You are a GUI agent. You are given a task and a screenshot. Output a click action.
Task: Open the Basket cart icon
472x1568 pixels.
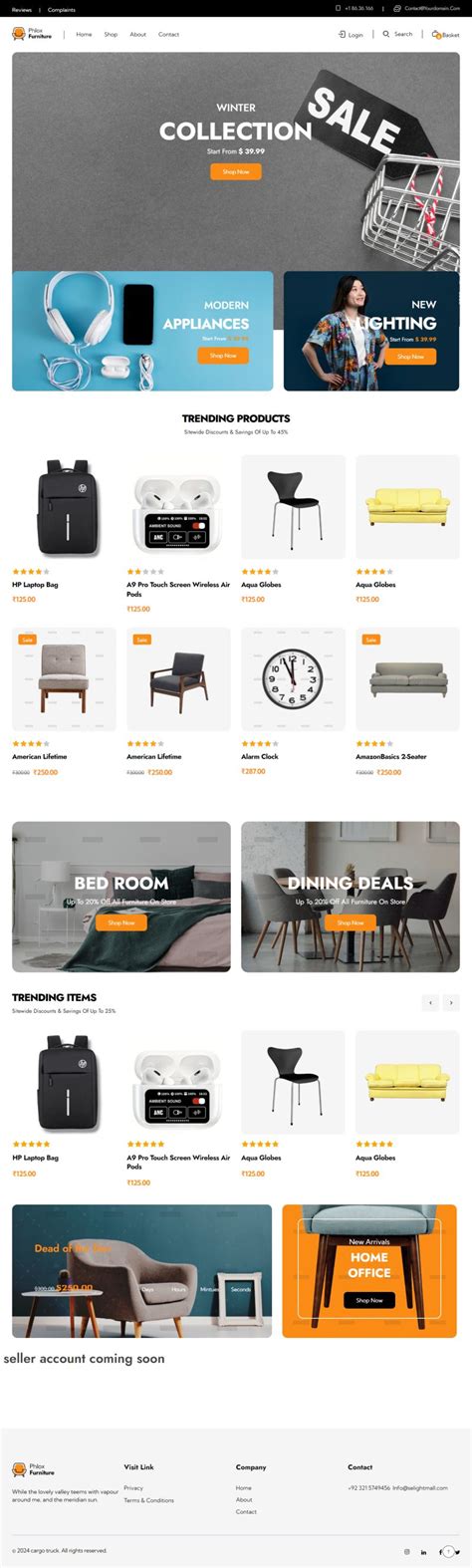(436, 34)
